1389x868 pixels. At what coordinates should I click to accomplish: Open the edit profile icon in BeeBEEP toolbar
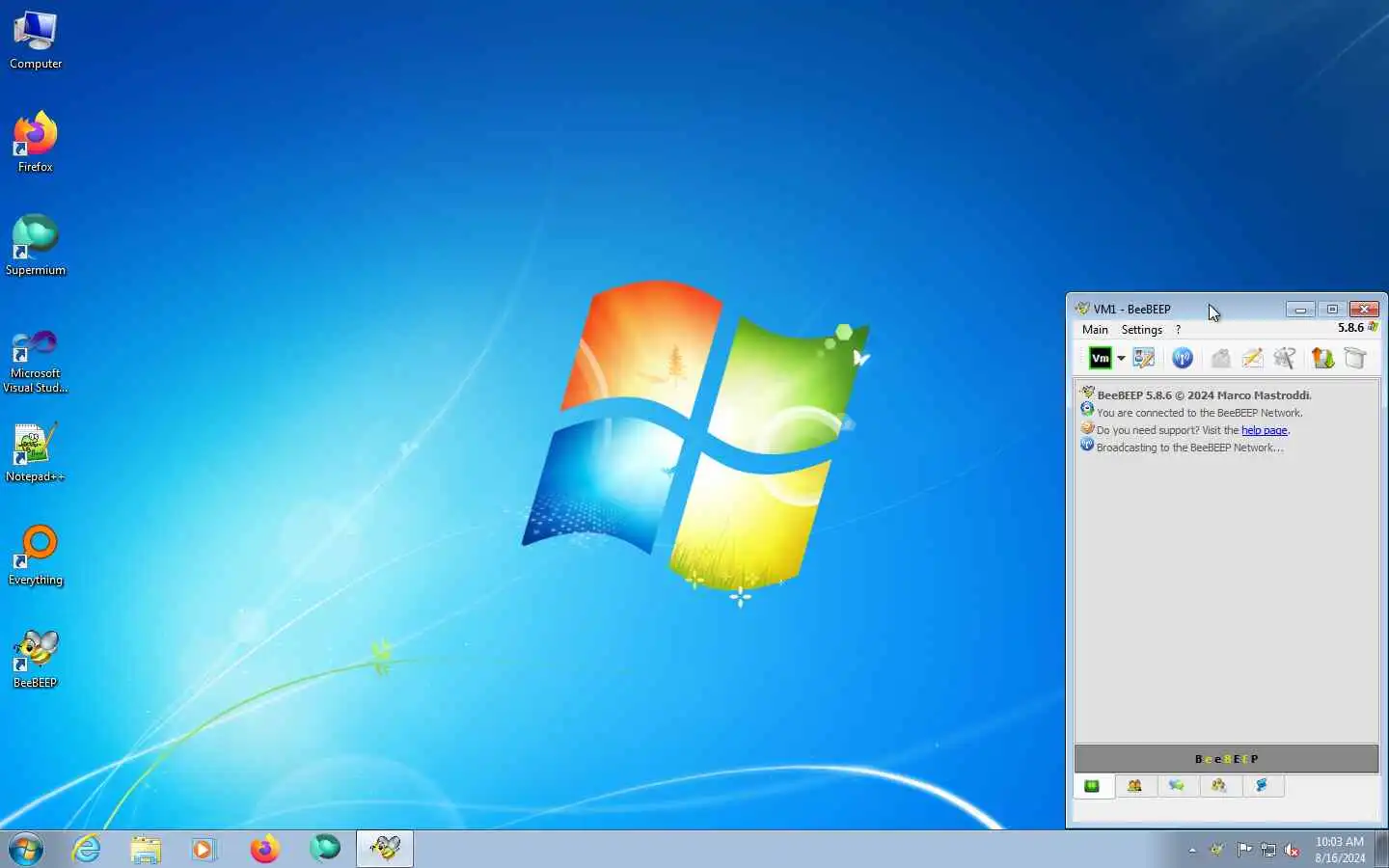point(1144,358)
